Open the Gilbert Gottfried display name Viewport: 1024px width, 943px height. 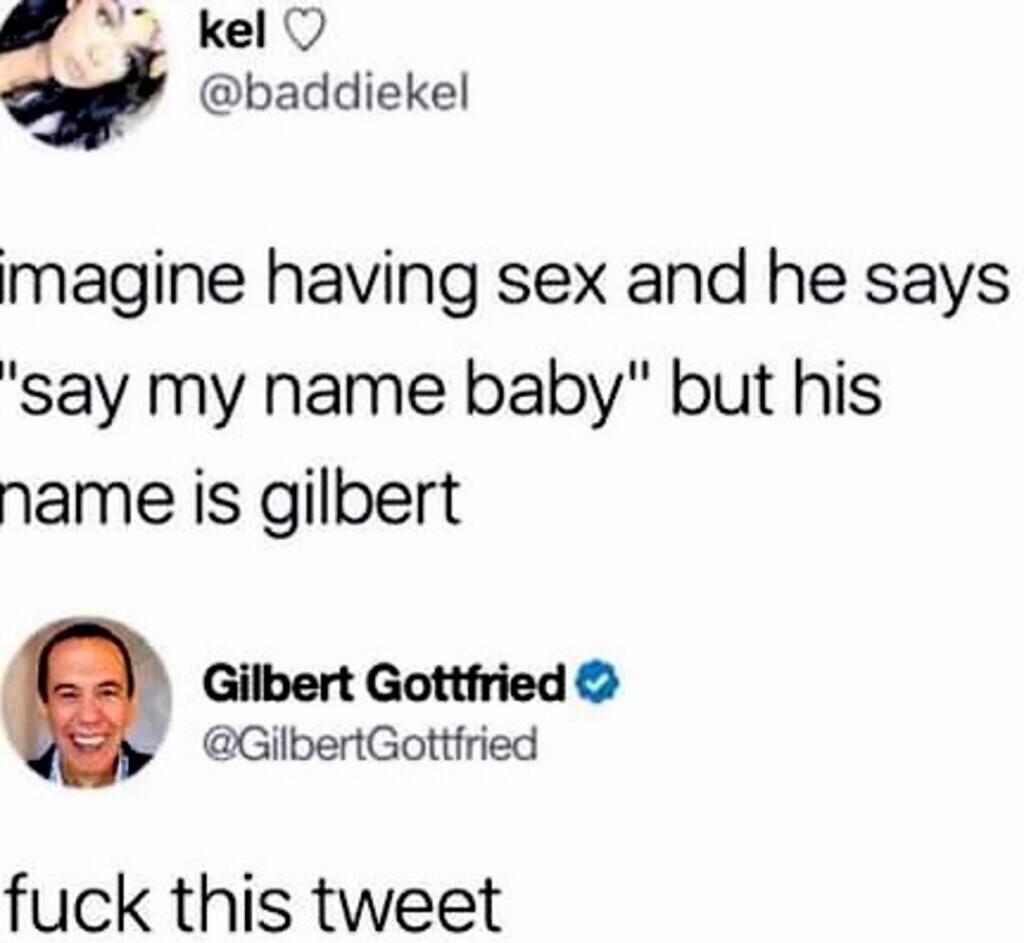click(385, 684)
